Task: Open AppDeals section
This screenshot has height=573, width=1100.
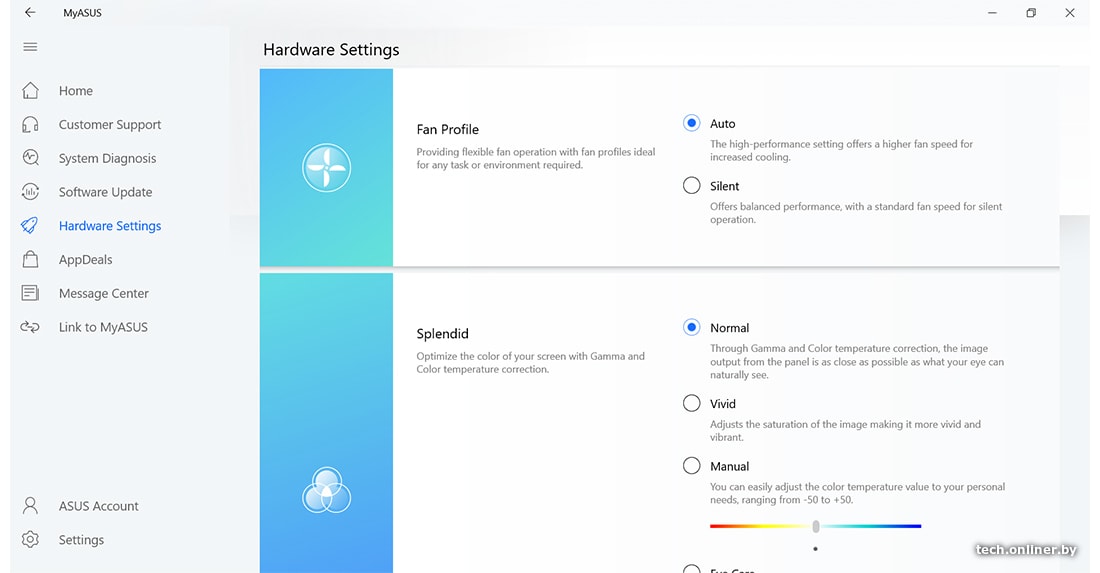Action: pyautogui.click(x=86, y=259)
